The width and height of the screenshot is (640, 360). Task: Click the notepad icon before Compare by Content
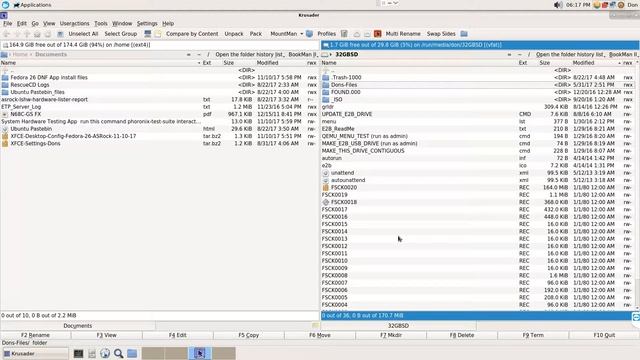[x=158, y=34]
